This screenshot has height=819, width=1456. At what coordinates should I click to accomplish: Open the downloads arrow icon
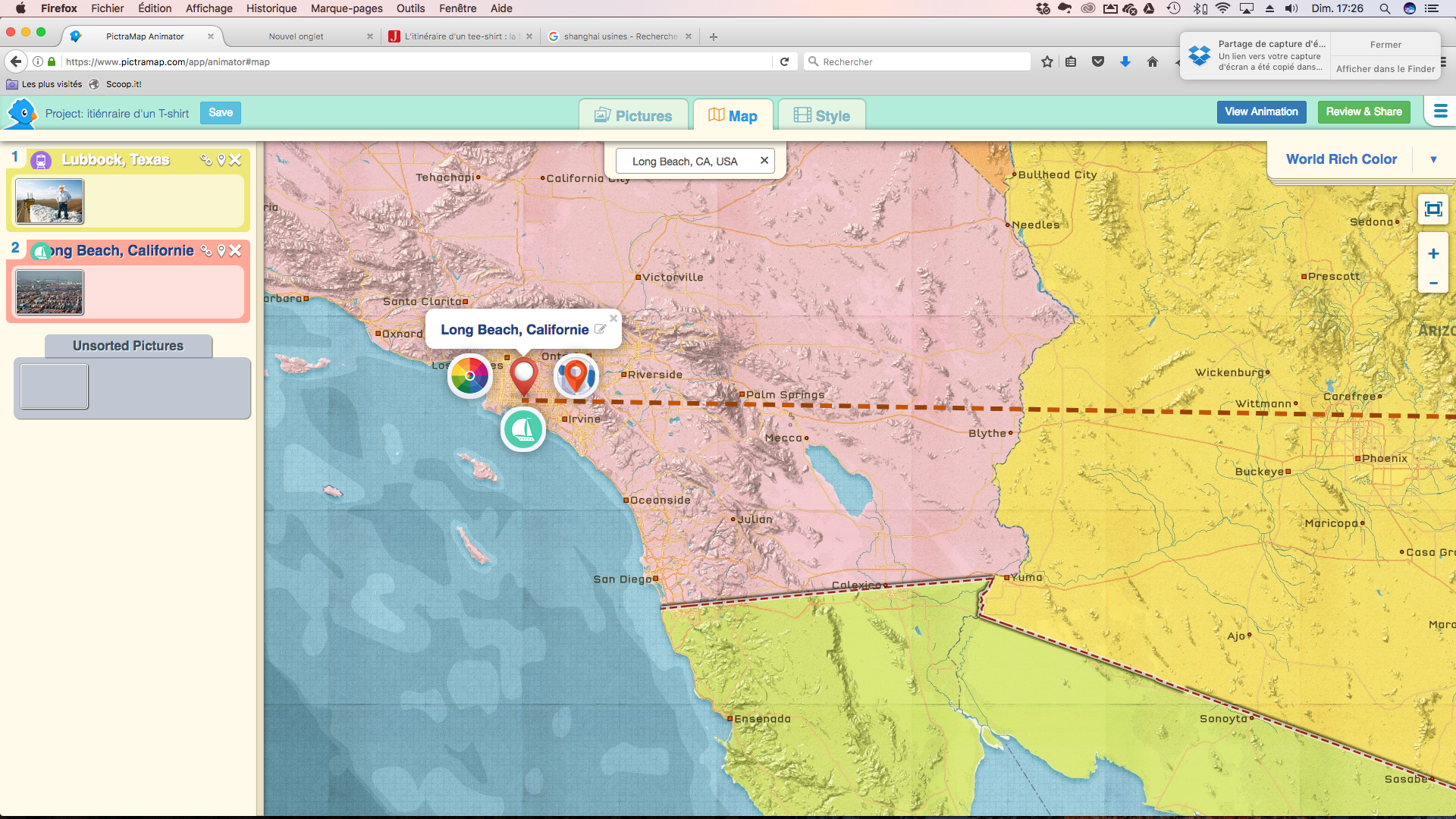coord(1125,61)
